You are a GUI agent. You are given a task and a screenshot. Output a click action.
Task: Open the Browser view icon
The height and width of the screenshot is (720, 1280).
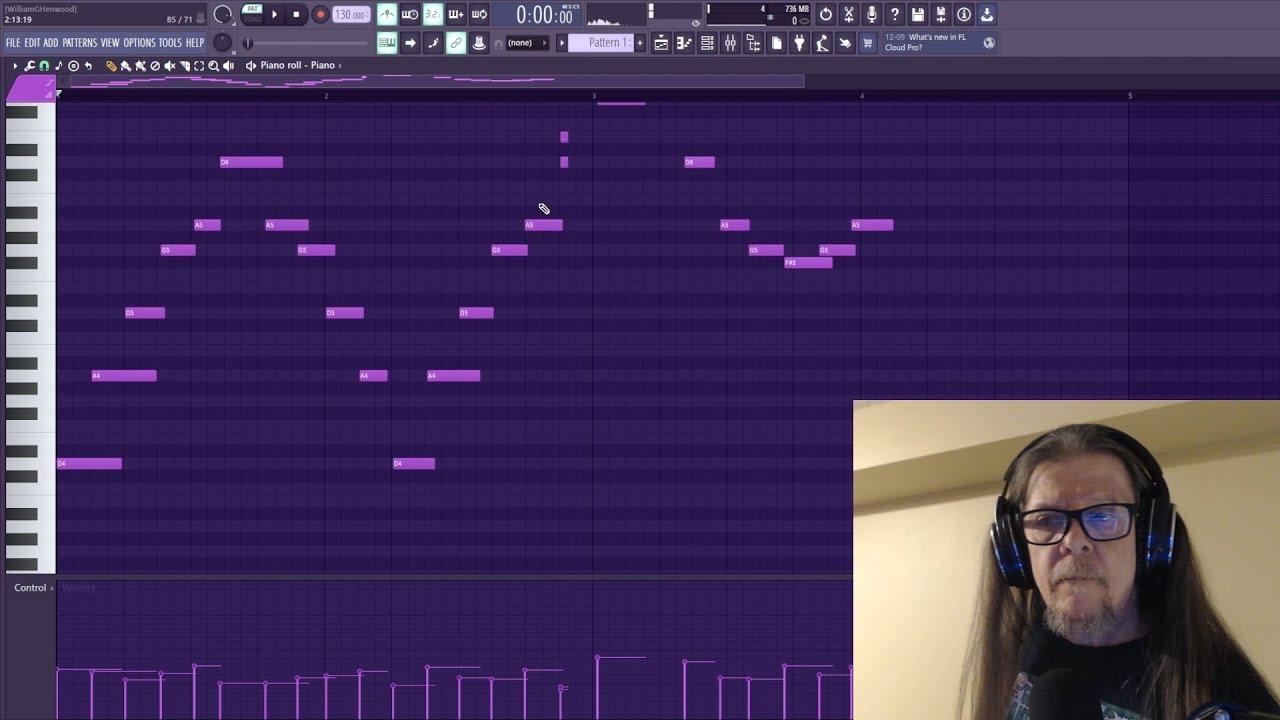(753, 43)
